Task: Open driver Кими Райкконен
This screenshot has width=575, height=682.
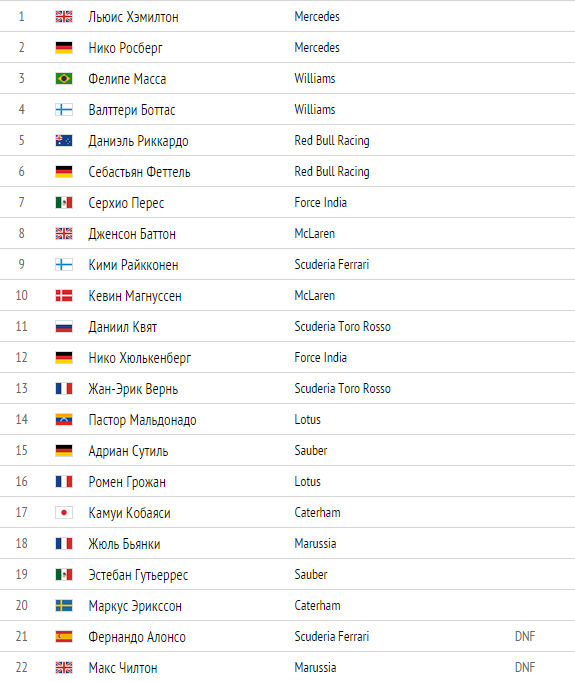Action: [x=133, y=265]
